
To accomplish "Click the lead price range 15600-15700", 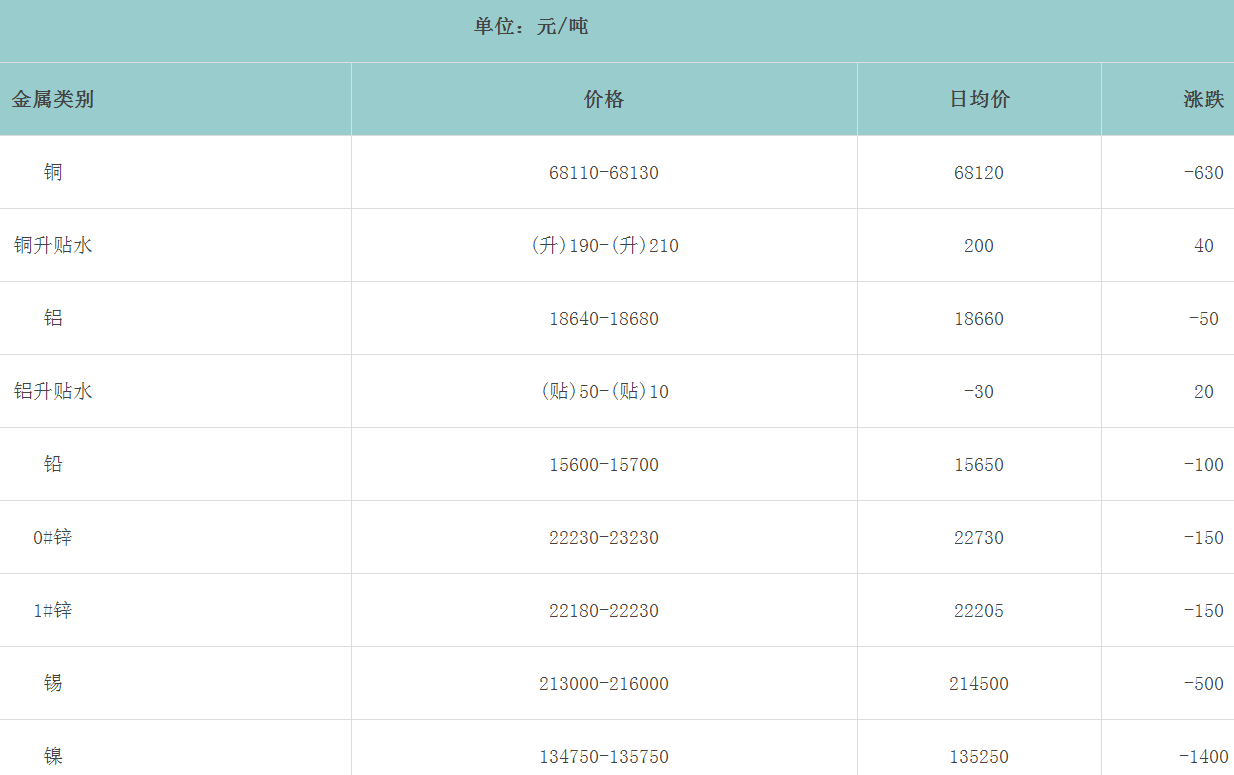I will 604,465.
